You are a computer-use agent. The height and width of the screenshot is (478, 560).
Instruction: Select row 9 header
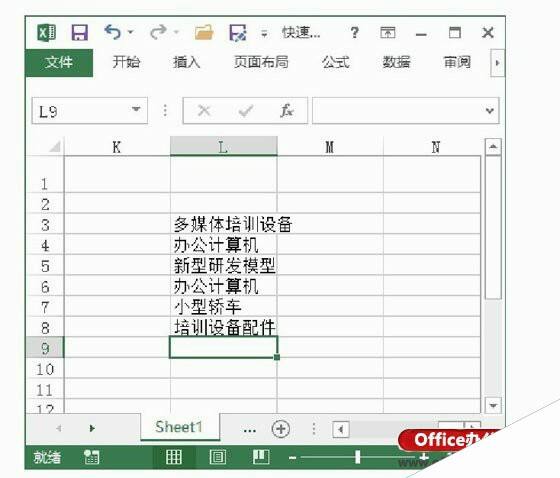(45, 348)
